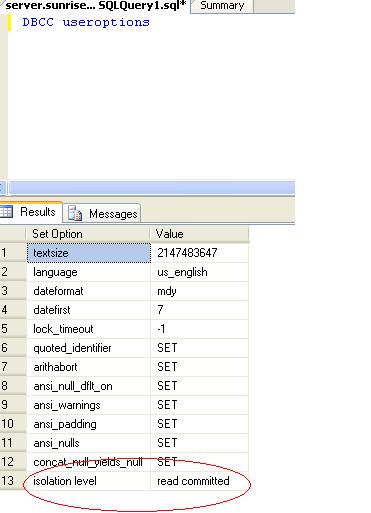Select the -1 value cell

coord(200,329)
